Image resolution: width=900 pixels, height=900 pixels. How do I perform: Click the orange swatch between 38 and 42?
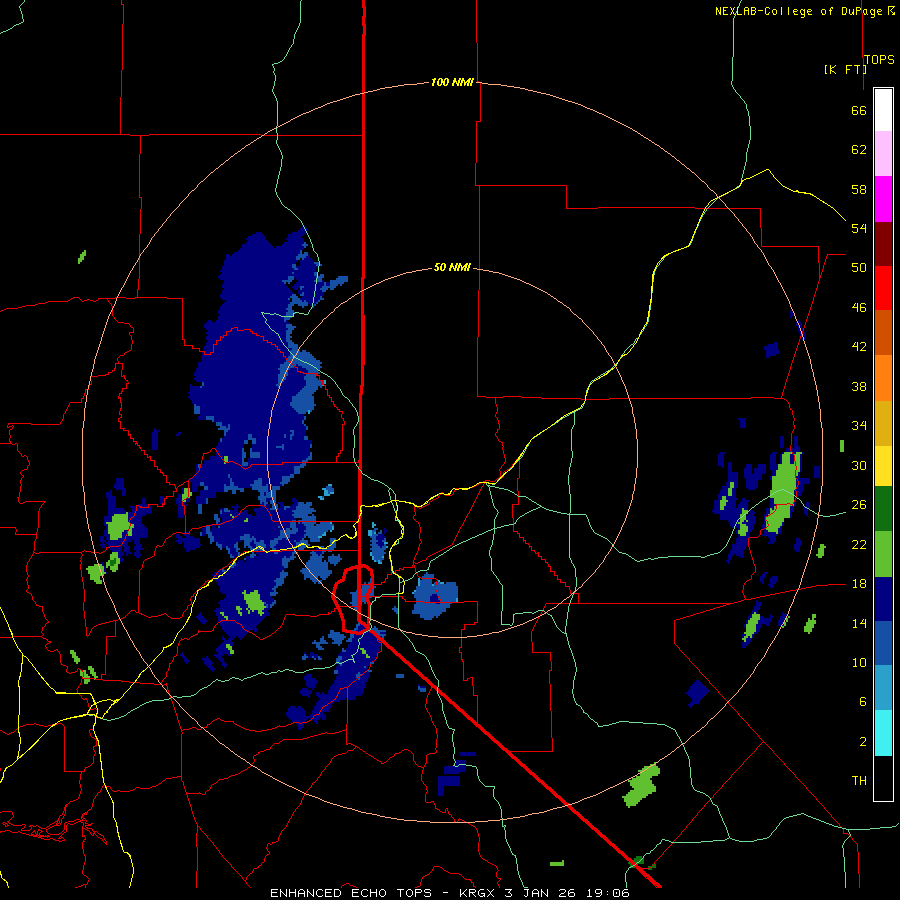coord(883,378)
